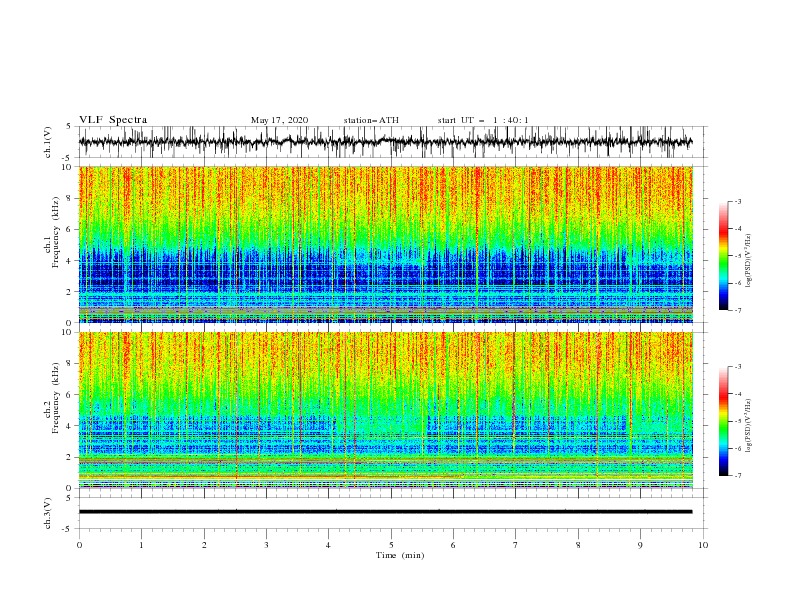Click the "ch.1(V)" axis label
792x612 pixels.
pyautogui.click(x=48, y=142)
